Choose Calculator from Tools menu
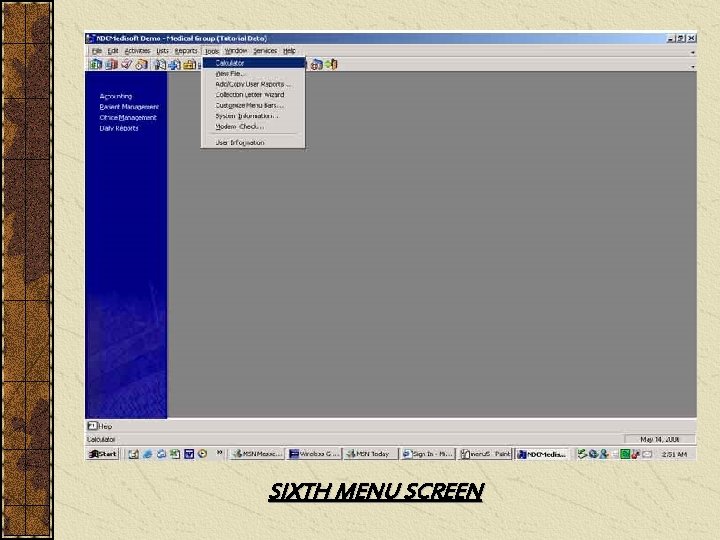 253,63
